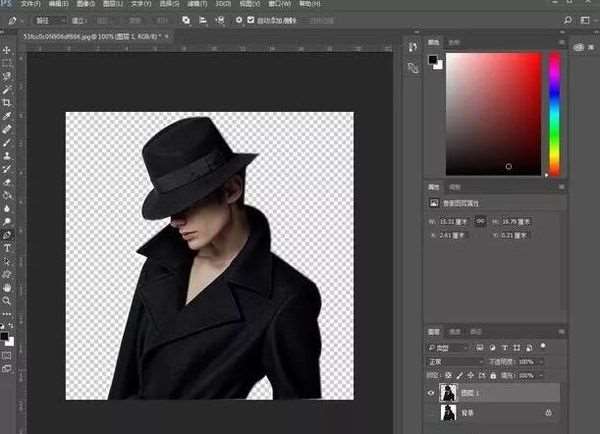The width and height of the screenshot is (600, 434).
Task: Open the Color panel flyout menu
Action: pos(561,42)
